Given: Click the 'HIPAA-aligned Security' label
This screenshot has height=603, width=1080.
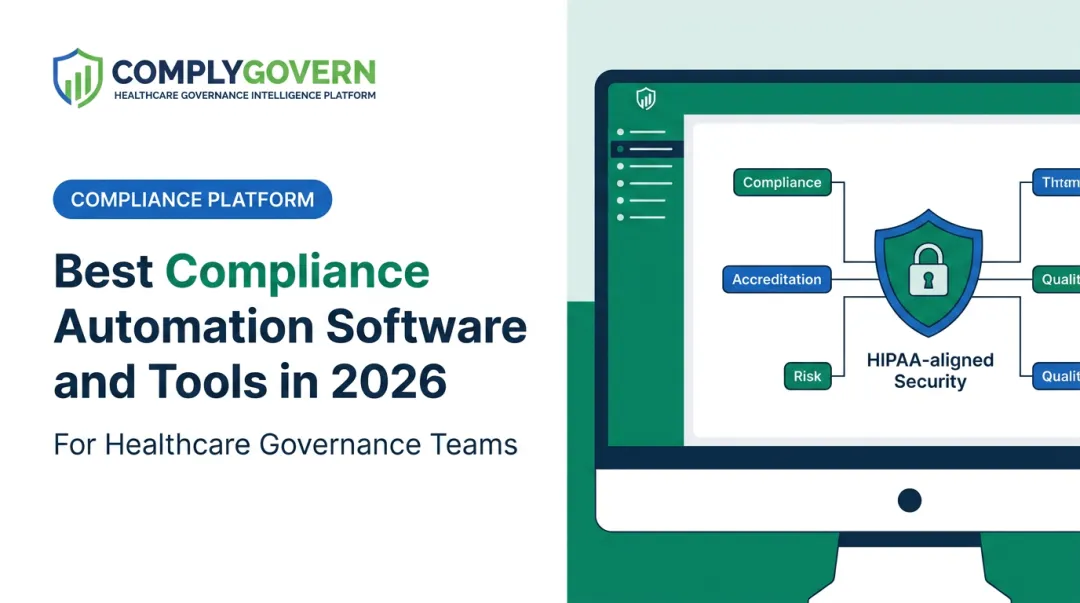Looking at the screenshot, I should tap(930, 371).
